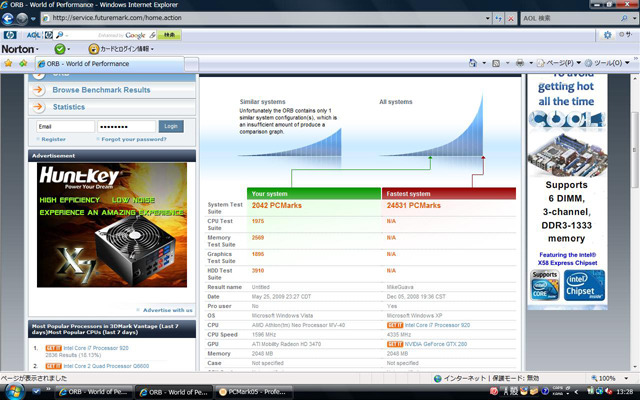
Task: Switch to the second ORB taskbar window
Action: coord(174,392)
